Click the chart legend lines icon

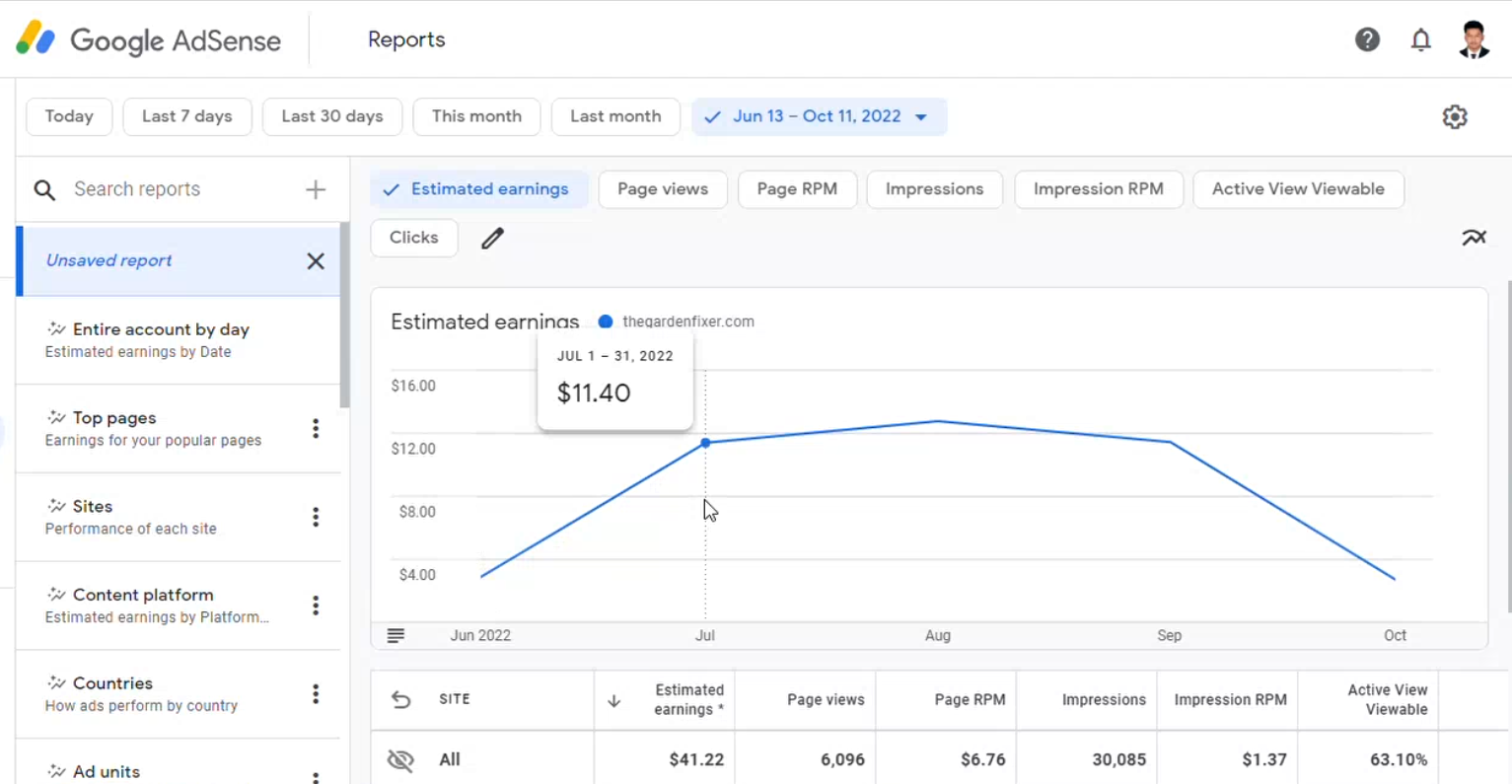tap(396, 635)
